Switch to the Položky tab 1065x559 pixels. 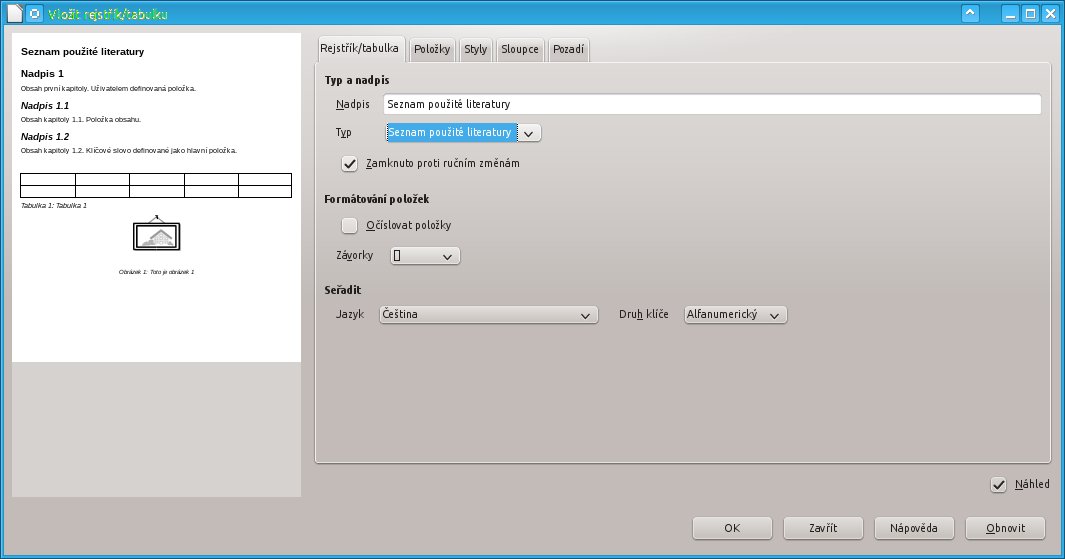(433, 49)
